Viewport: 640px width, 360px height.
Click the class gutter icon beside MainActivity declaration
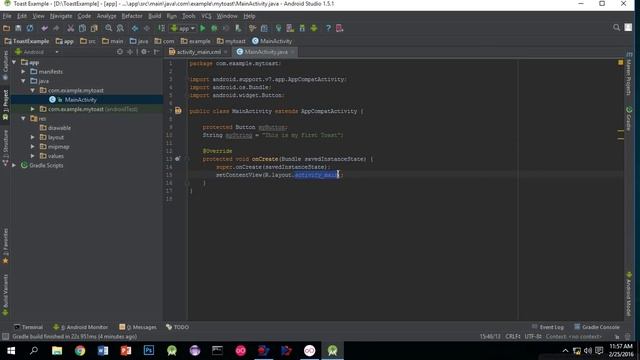(178, 111)
